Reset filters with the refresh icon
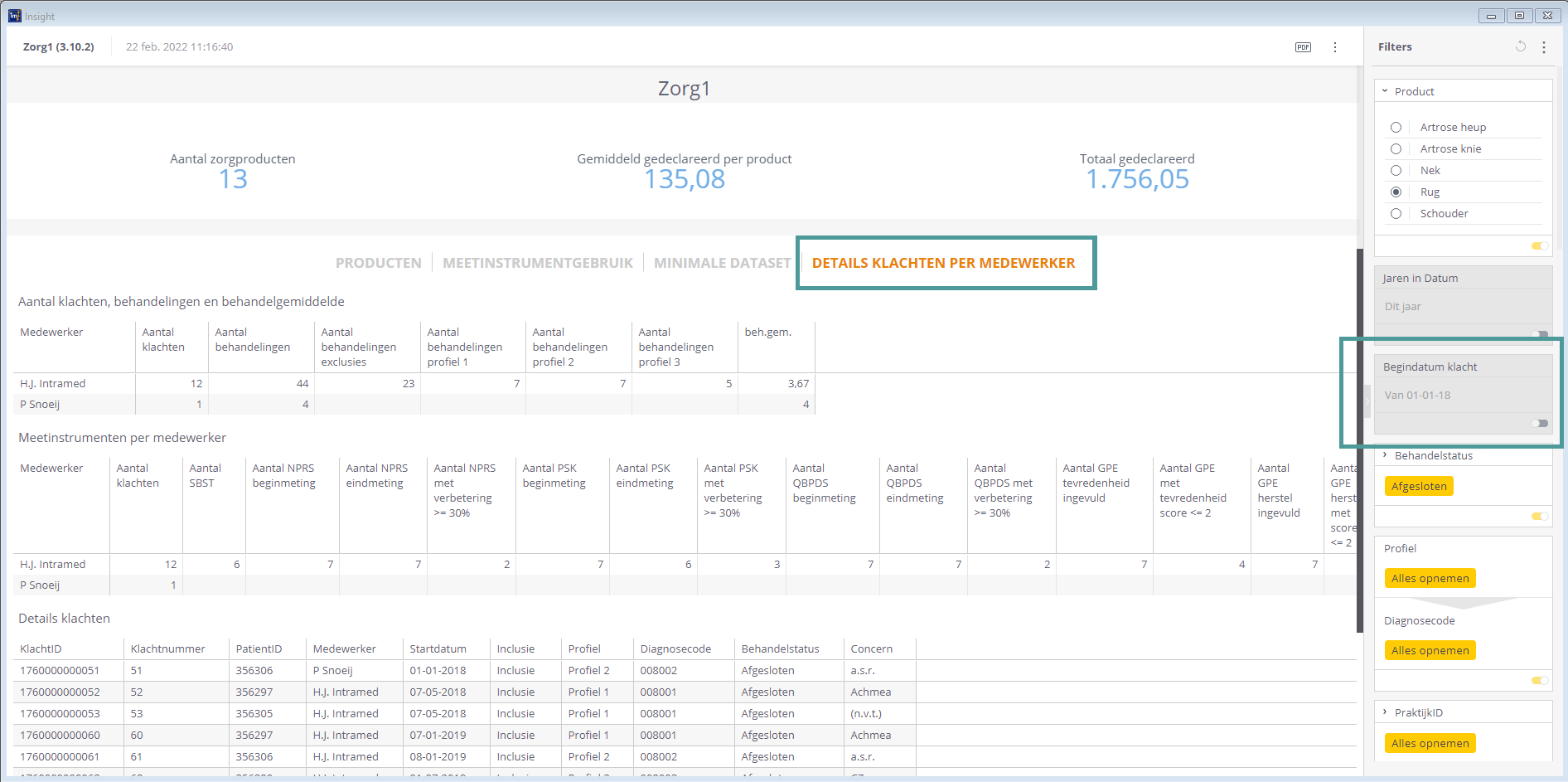 [1520, 46]
